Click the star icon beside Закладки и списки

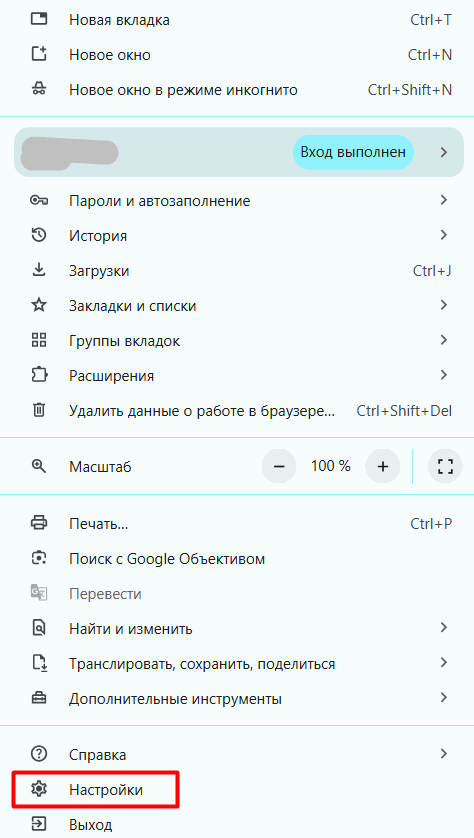click(39, 306)
